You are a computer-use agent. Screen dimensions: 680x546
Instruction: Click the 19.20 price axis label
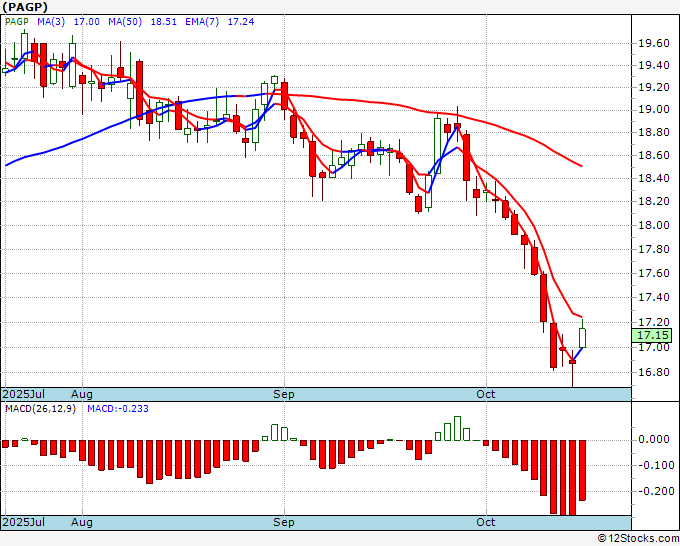654,88
